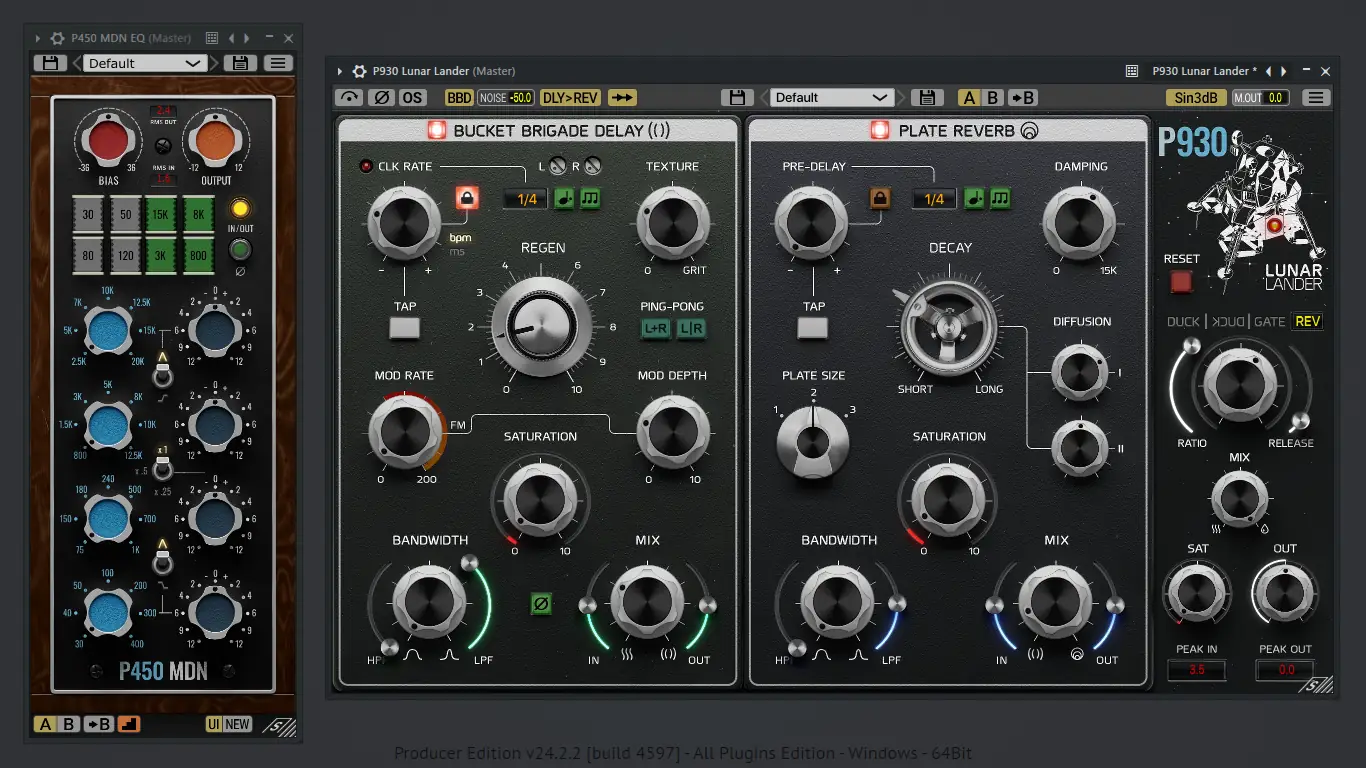Image resolution: width=1366 pixels, height=768 pixels.
Task: Toggle the 15K band button on the P450
Action: click(162, 215)
